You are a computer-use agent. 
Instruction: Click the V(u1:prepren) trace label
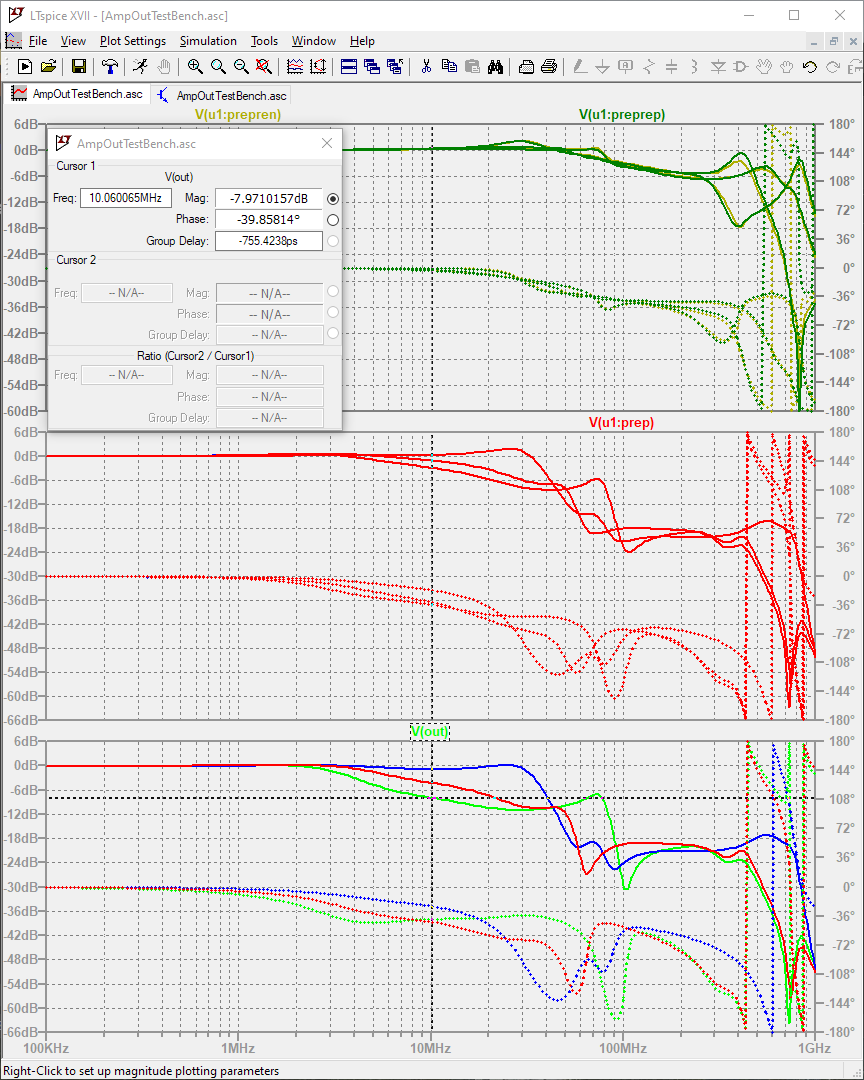pyautogui.click(x=238, y=114)
